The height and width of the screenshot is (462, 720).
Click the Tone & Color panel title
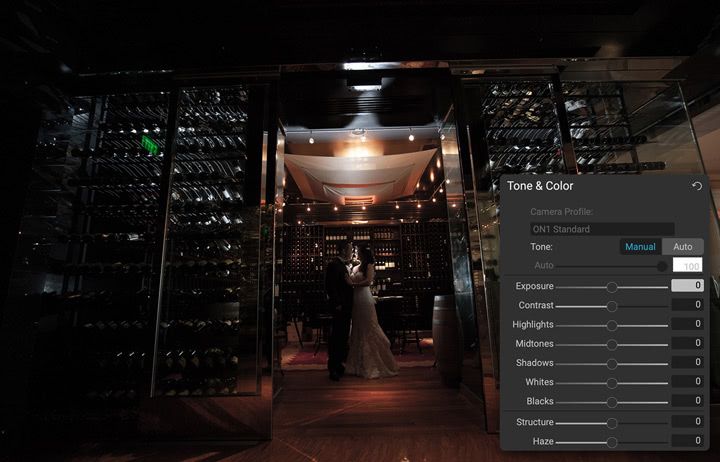pyautogui.click(x=540, y=186)
